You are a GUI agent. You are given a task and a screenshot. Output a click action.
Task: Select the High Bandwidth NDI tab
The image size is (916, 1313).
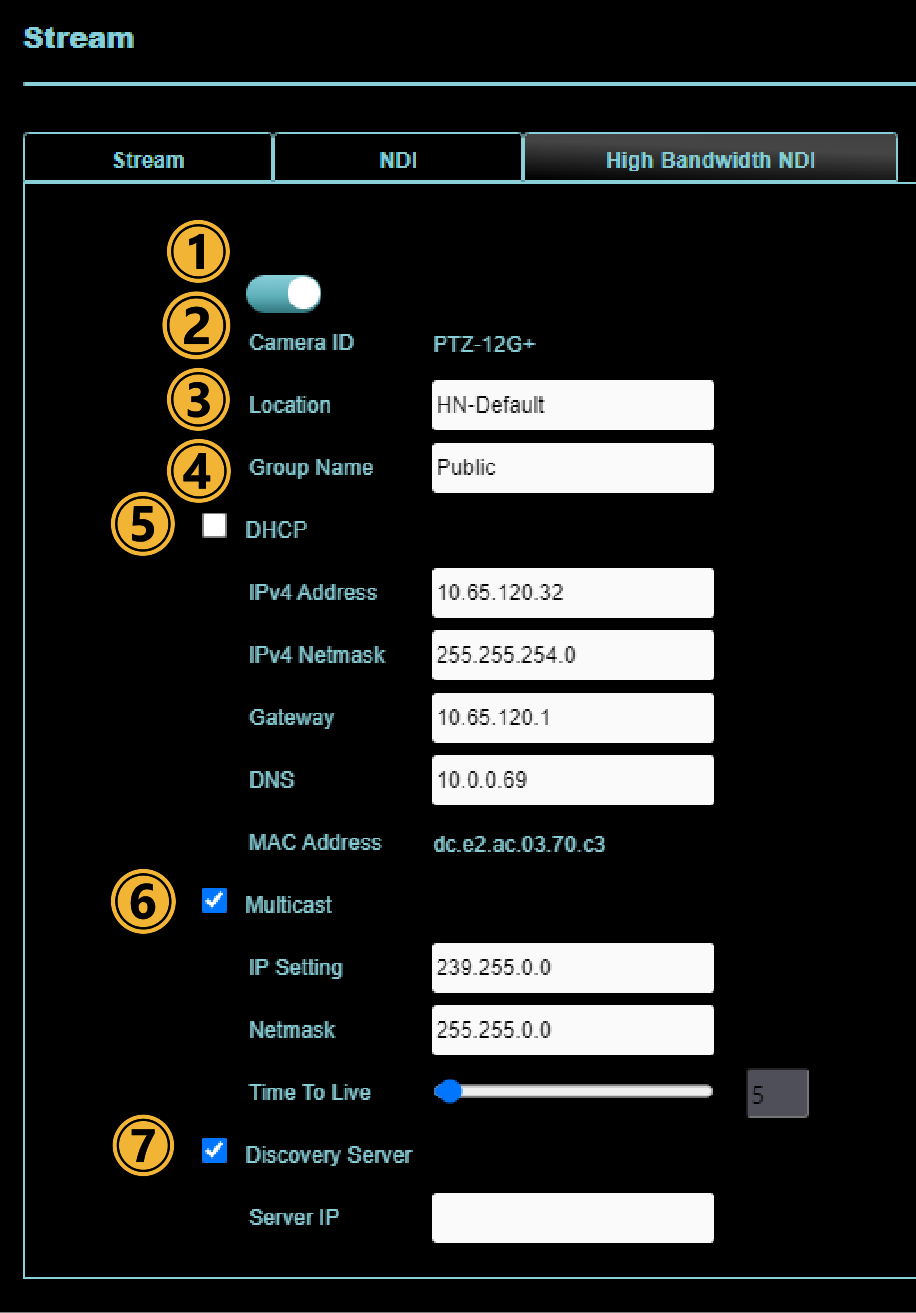click(x=710, y=160)
